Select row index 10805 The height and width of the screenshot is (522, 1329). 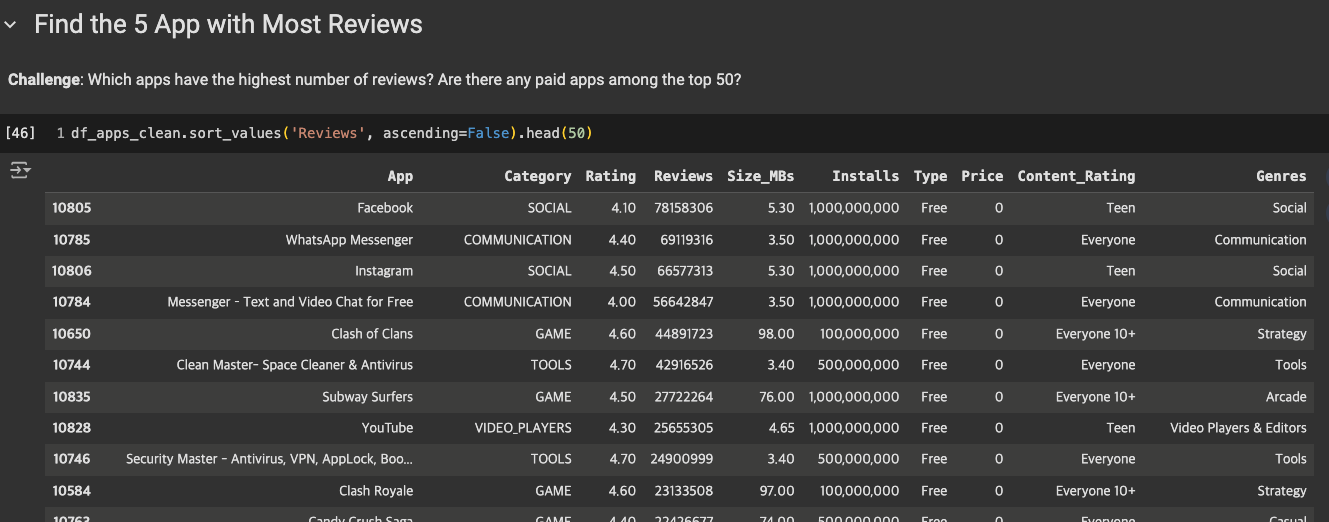tap(72, 208)
